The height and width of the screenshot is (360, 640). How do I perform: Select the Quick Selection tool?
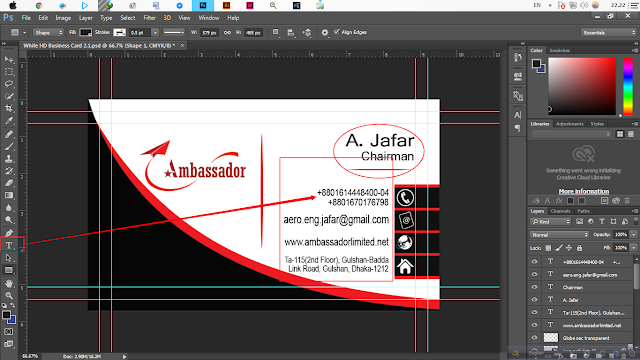click(x=9, y=96)
